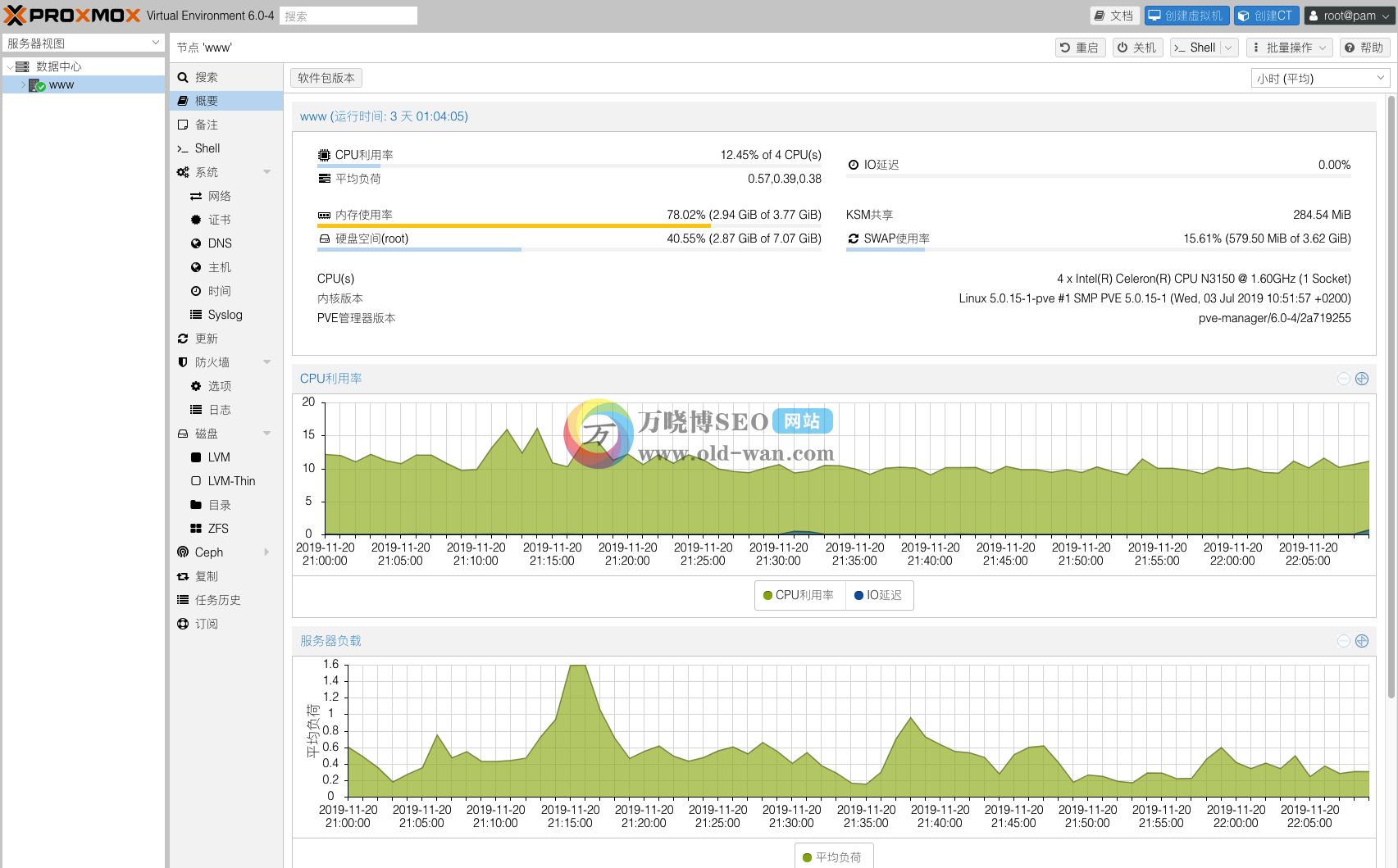
Task: Click the 软件包版本 button
Action: coord(326,78)
